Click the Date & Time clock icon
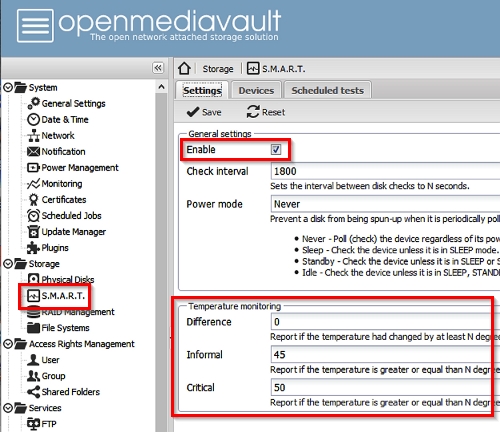Viewport: 500px width, 432px height. click(x=33, y=119)
